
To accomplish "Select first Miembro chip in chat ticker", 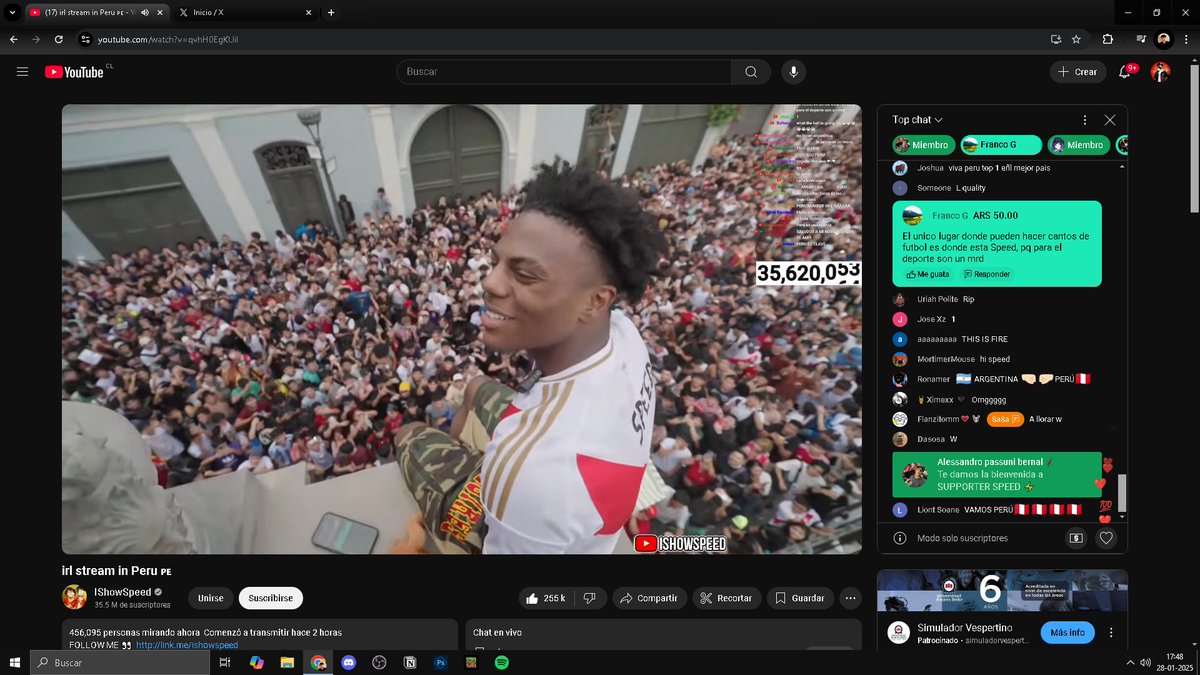I will pos(923,145).
